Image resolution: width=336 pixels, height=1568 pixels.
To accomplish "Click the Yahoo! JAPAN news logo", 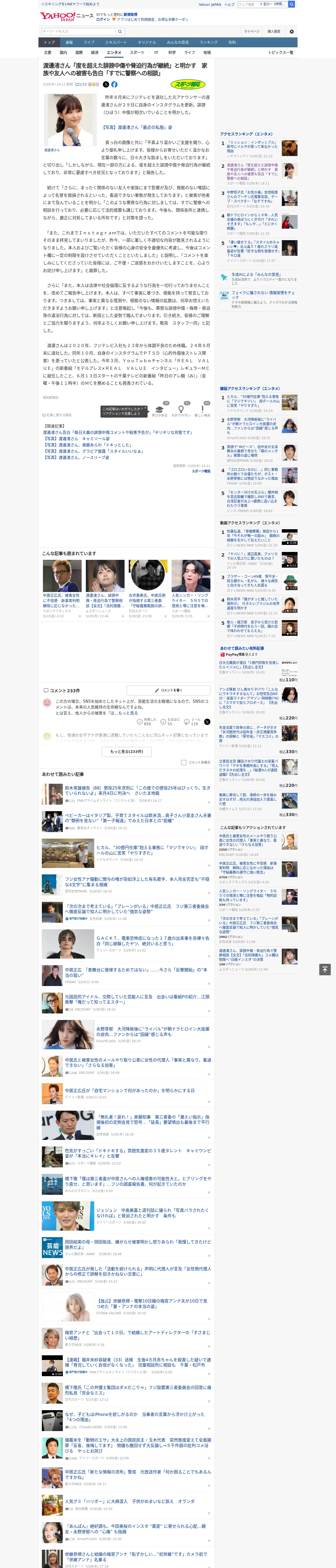I will click(66, 16).
